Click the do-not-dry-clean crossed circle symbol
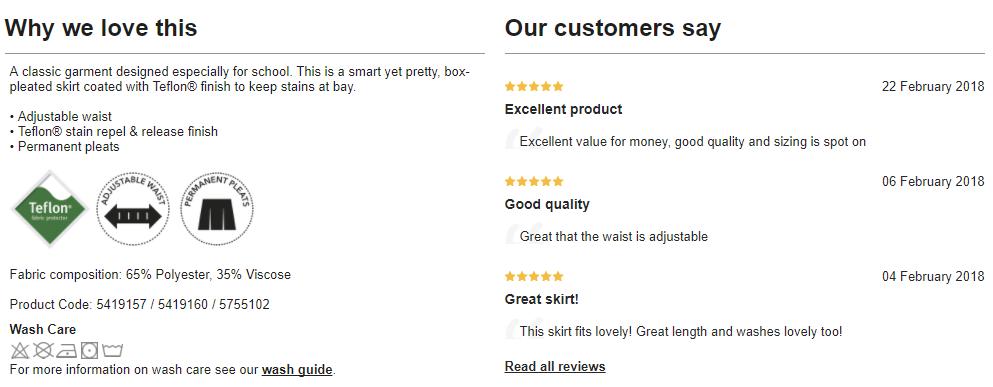The height and width of the screenshot is (387, 993). [x=42, y=350]
